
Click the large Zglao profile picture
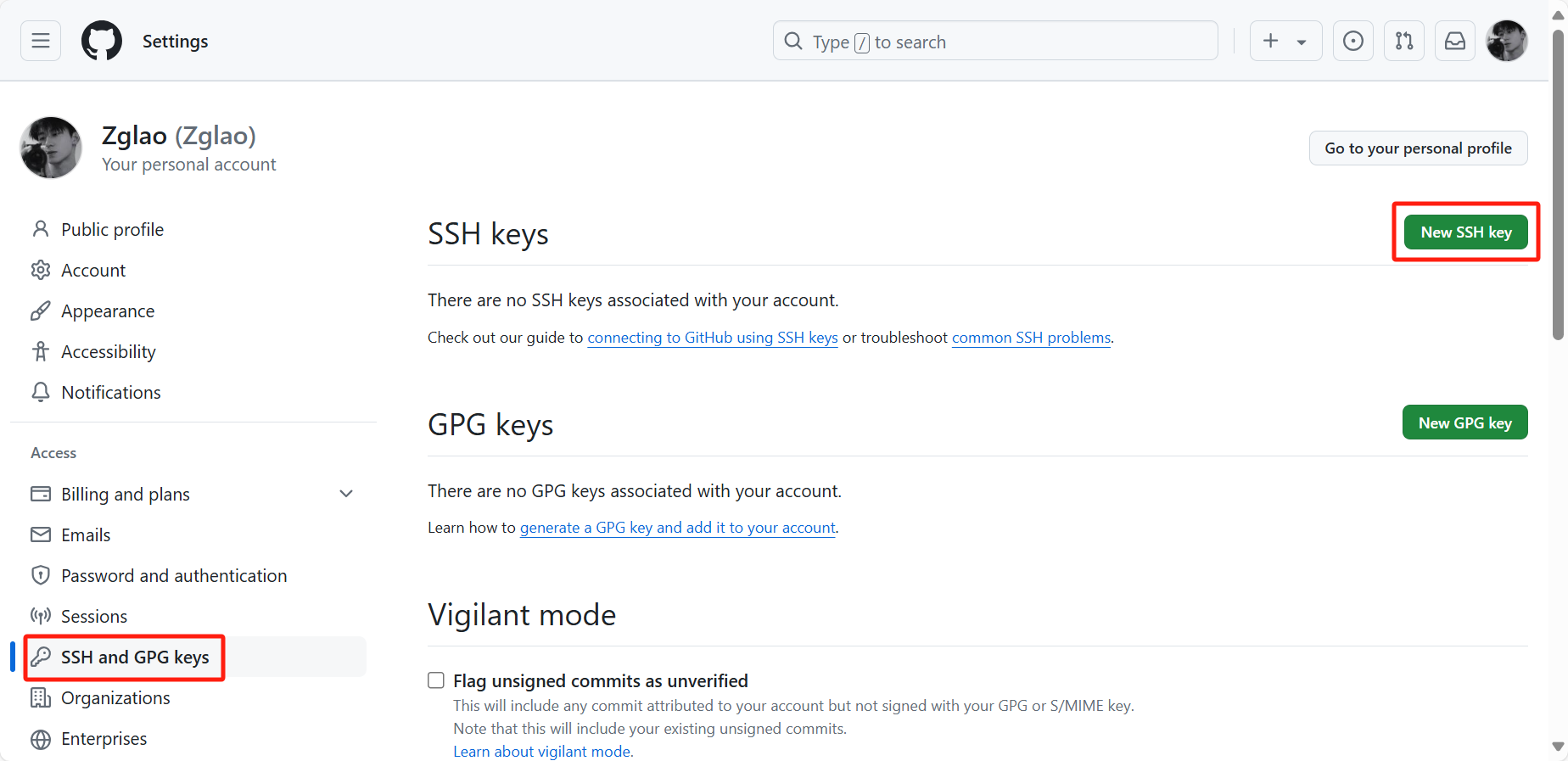click(x=51, y=148)
